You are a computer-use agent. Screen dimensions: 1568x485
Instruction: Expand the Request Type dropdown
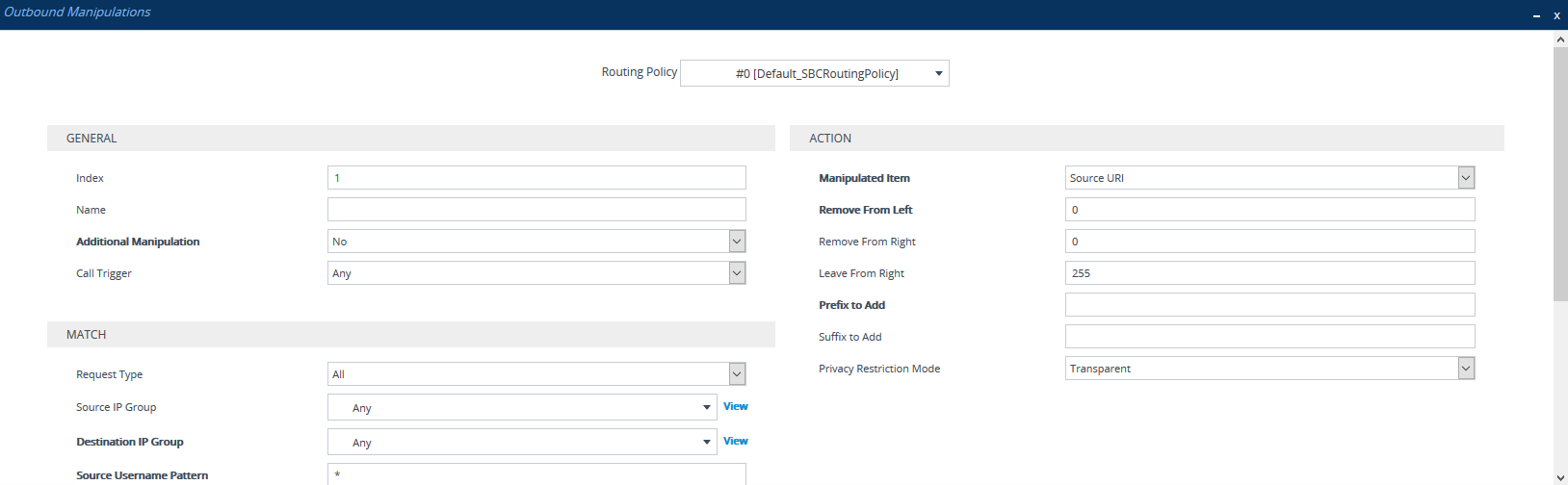click(536, 374)
